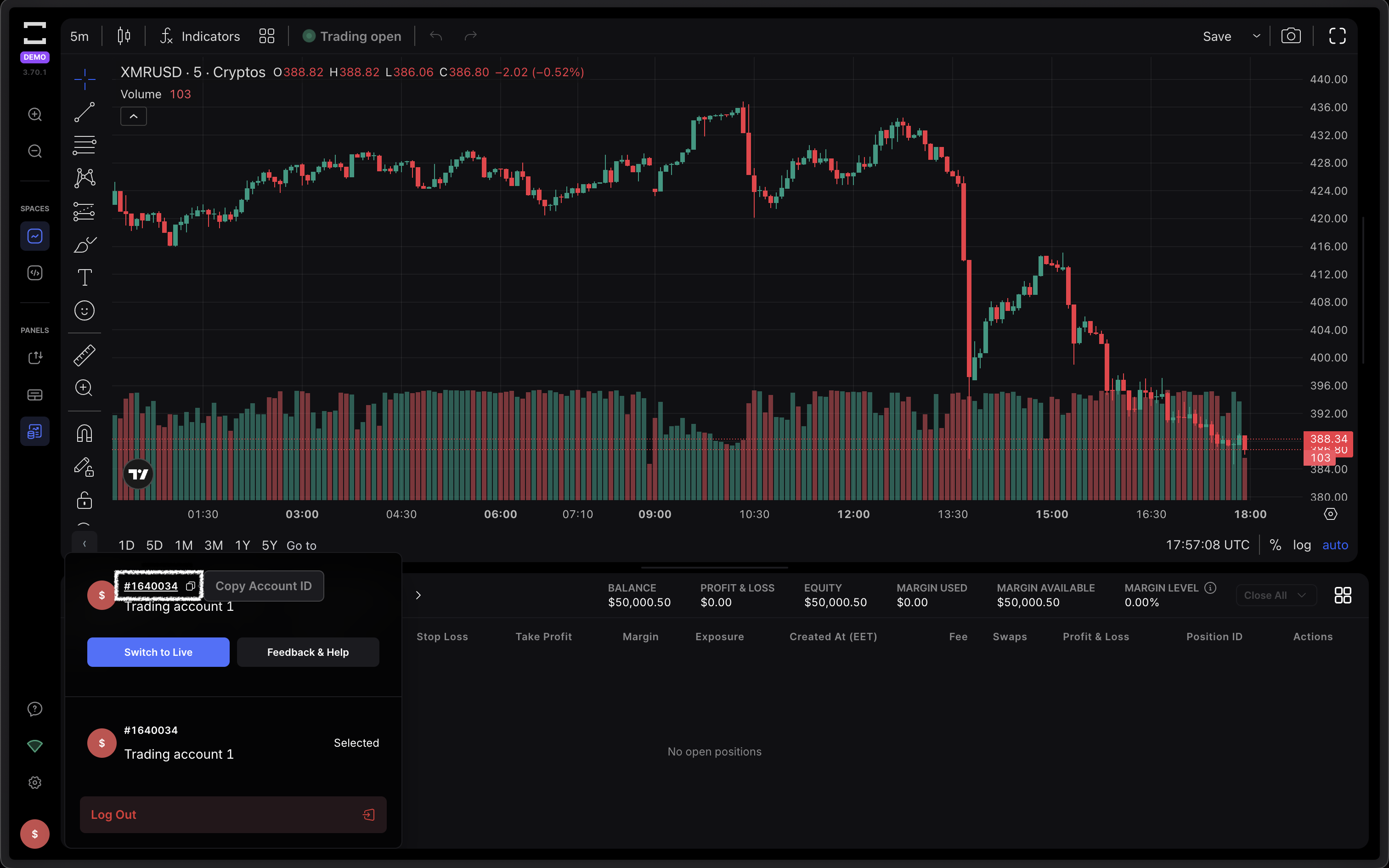The height and width of the screenshot is (868, 1389).
Task: Select the 1M time range
Action: pyautogui.click(x=184, y=545)
